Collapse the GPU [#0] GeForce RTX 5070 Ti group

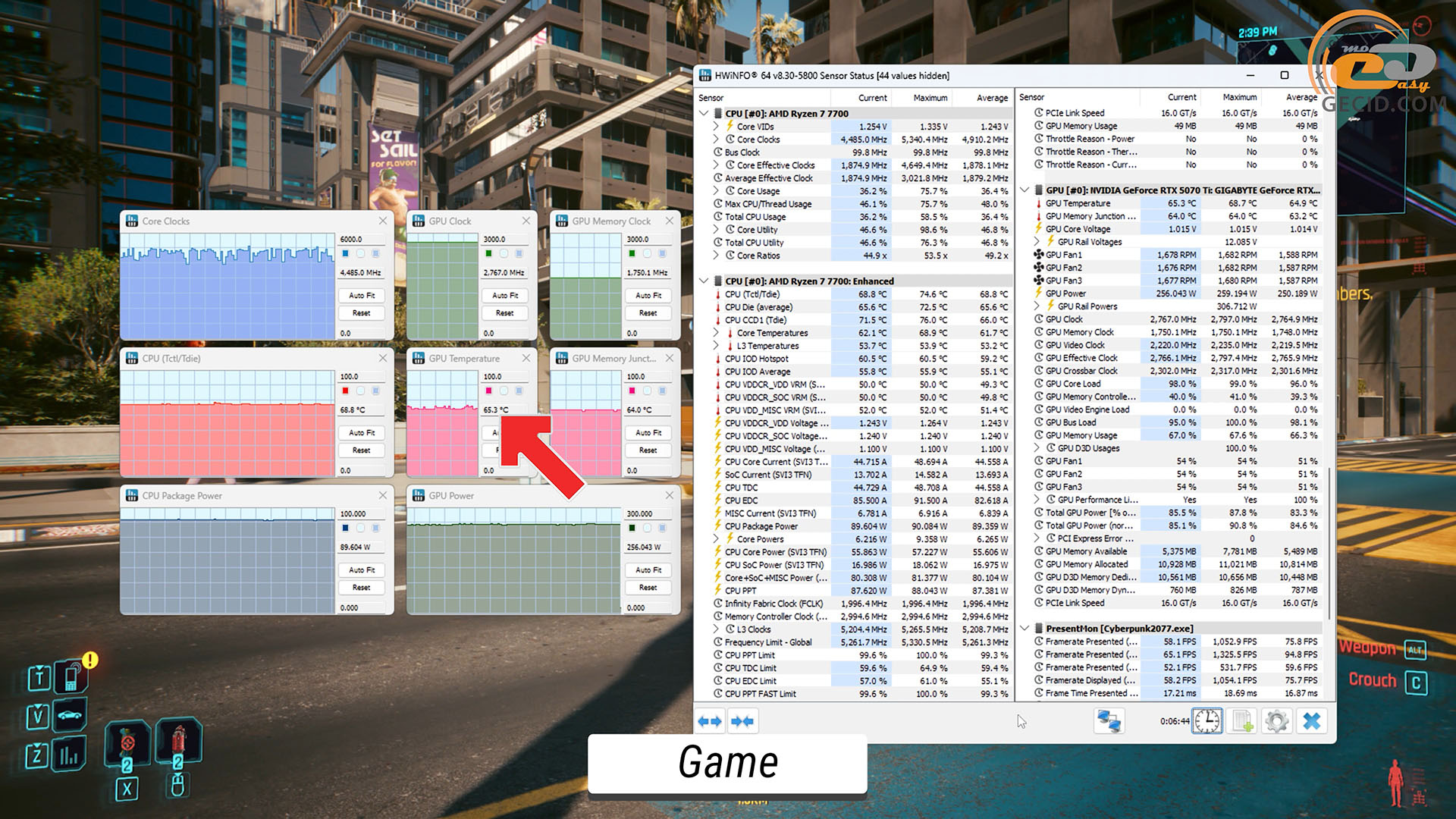(x=1025, y=190)
